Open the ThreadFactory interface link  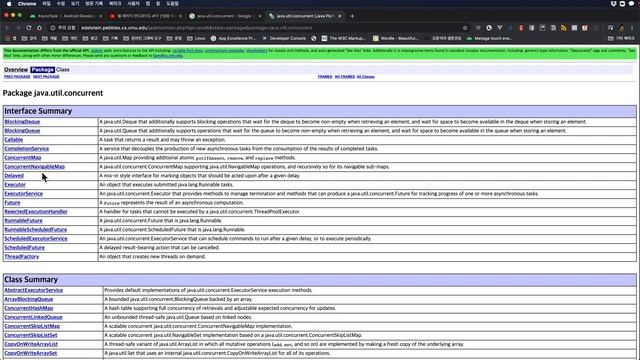(x=22, y=256)
